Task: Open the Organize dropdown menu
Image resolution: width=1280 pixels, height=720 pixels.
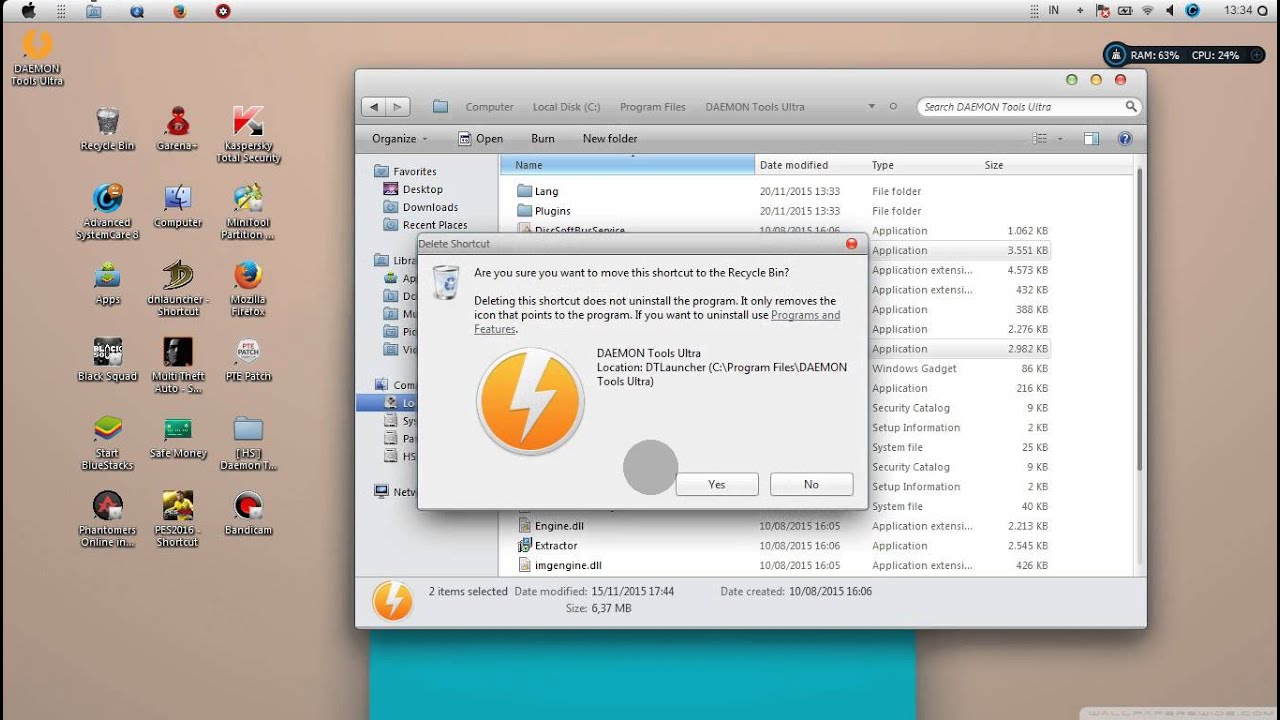Action: click(x=400, y=139)
